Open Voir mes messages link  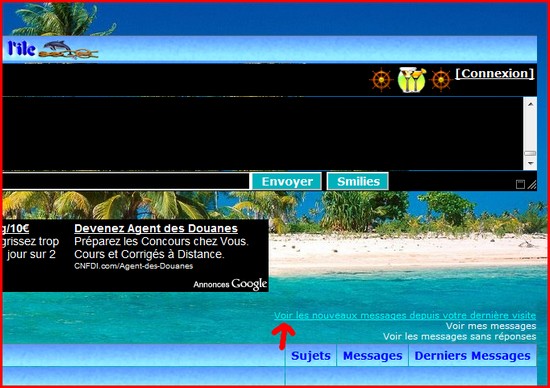(x=491, y=326)
